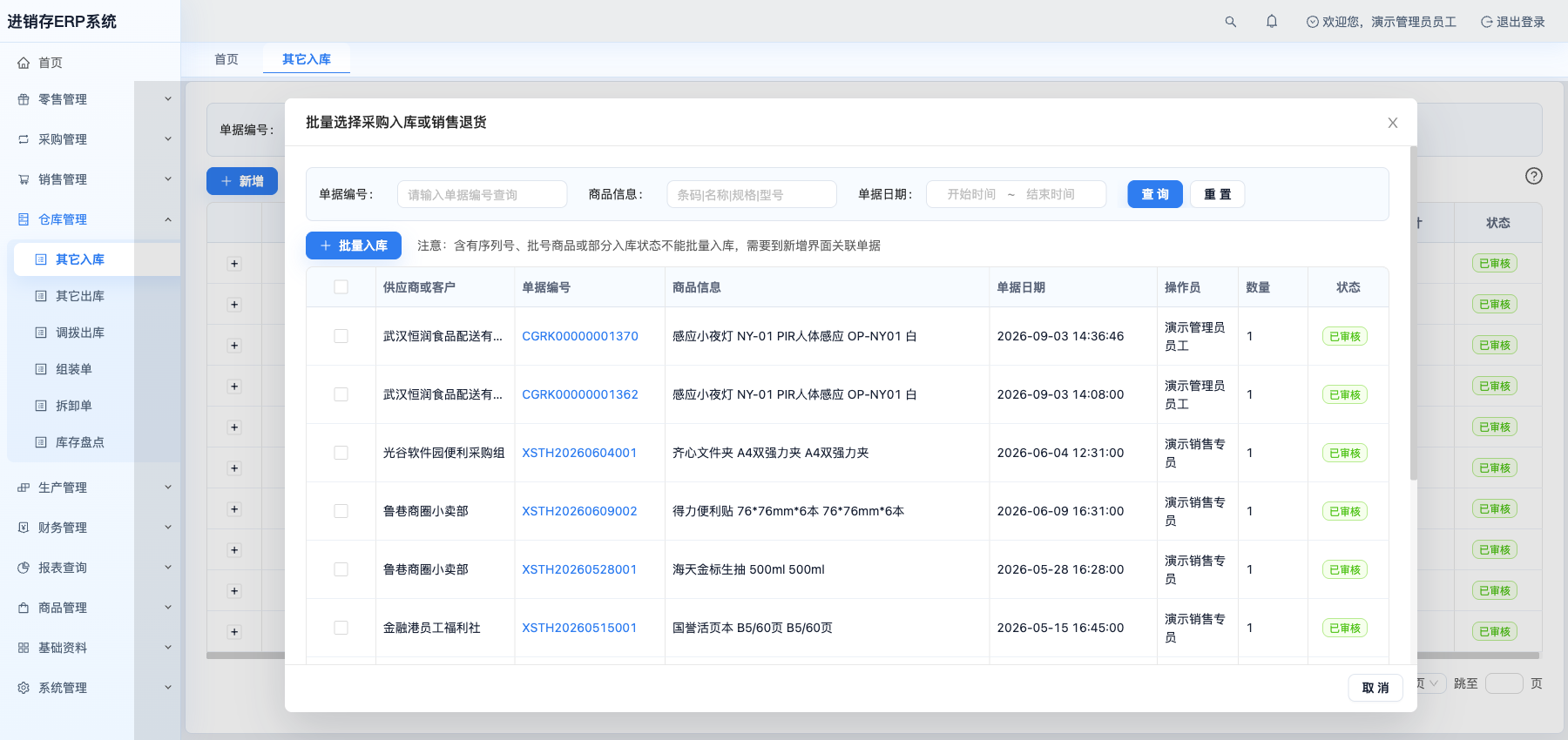Switch to the 首页 tab
1568x740 pixels.
pos(226,59)
